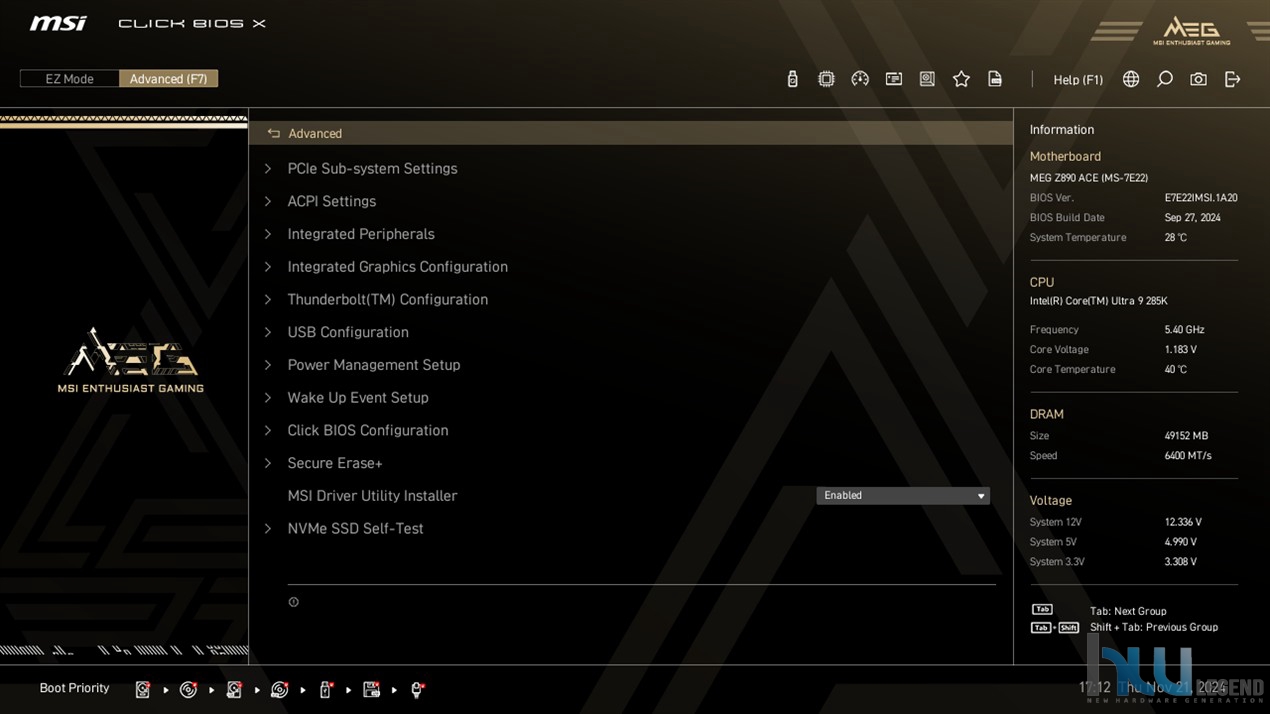Select the floppy disk boot device icon
This screenshot has height=714, width=1270.
coord(371,689)
